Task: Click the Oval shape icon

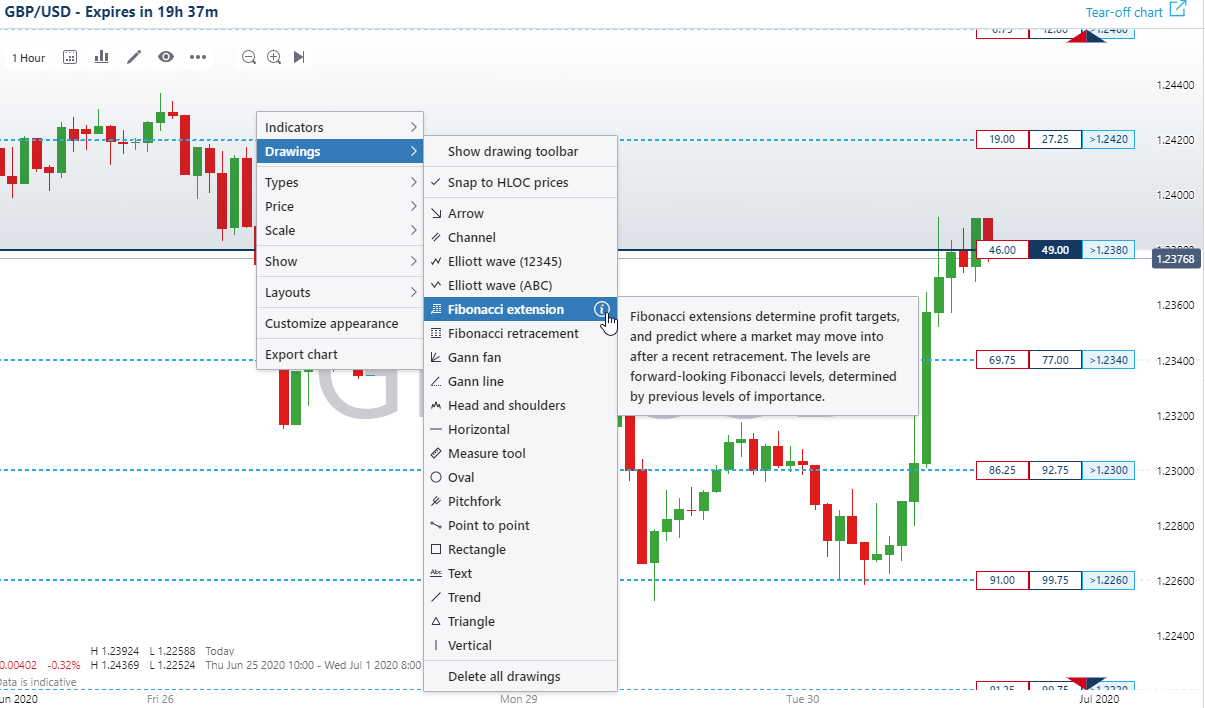Action: (x=435, y=477)
